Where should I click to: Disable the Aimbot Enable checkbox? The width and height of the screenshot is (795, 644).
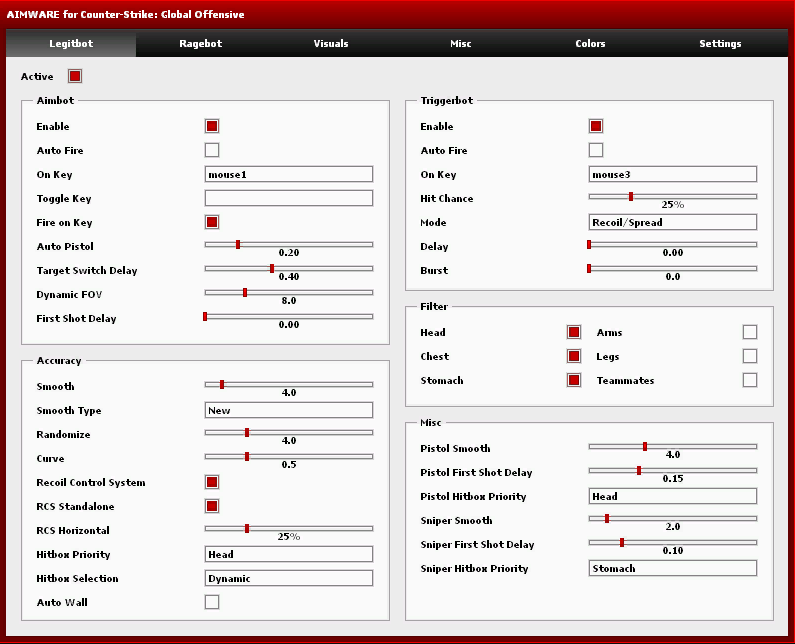212,126
